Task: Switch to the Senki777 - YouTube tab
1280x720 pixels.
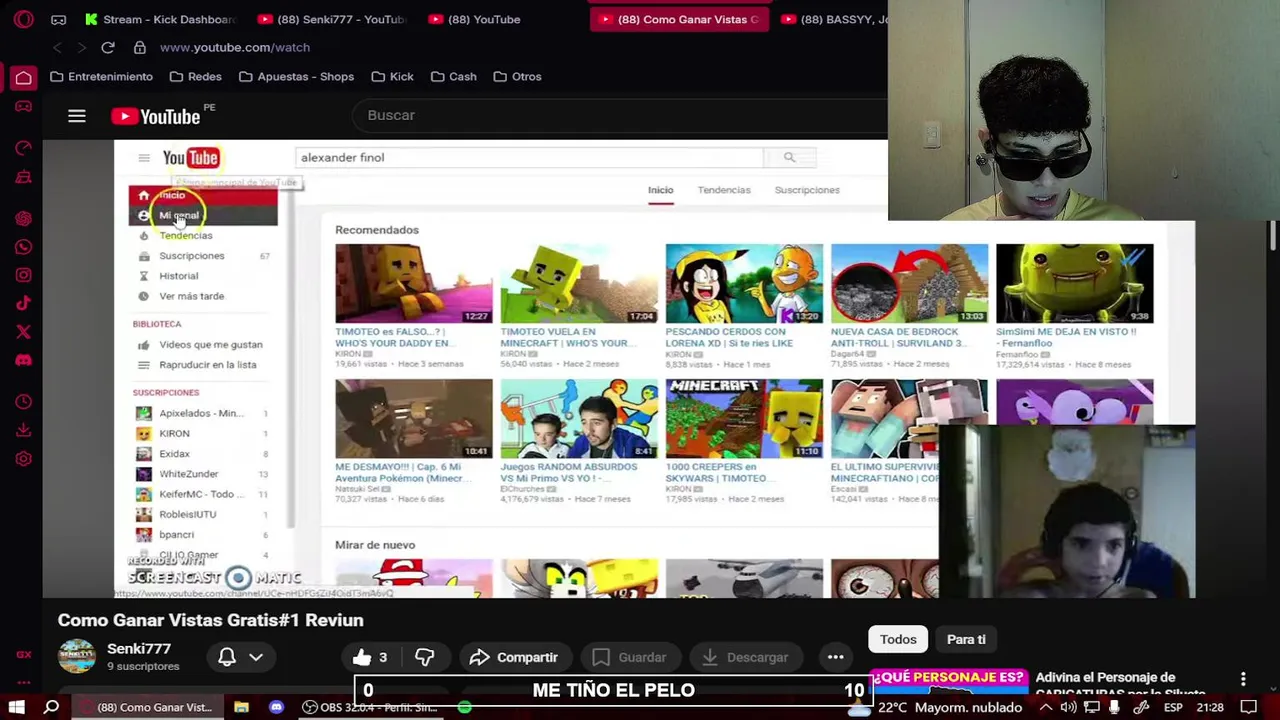Action: click(331, 19)
